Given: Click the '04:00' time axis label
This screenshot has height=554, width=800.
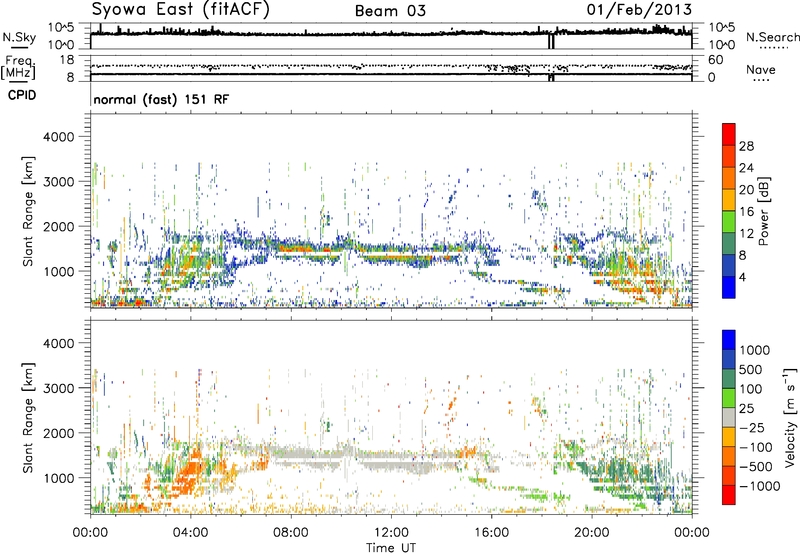Looking at the screenshot, I should click(190, 533).
